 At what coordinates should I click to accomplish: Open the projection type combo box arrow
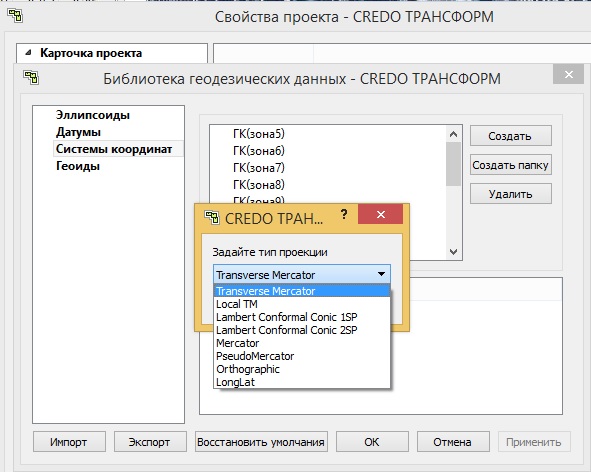pos(381,274)
